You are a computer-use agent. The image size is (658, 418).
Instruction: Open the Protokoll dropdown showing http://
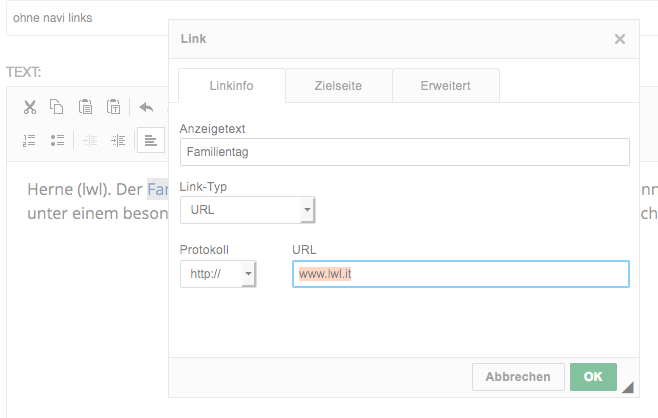click(x=218, y=274)
